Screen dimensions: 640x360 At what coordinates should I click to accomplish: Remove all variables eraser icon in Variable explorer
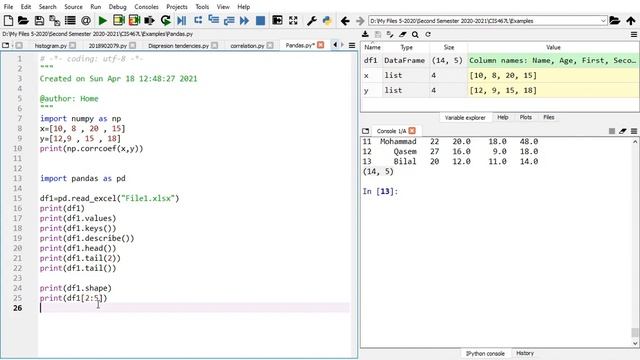(x=402, y=34)
